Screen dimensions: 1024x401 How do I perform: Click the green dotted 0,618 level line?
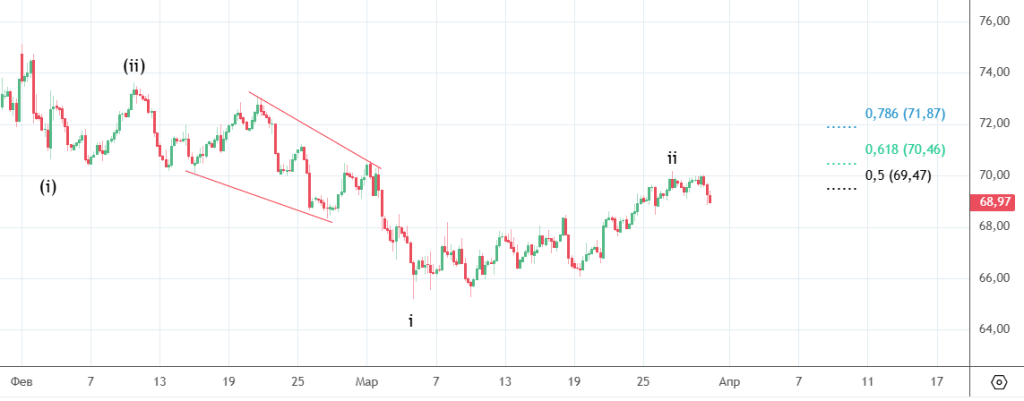[x=842, y=163]
